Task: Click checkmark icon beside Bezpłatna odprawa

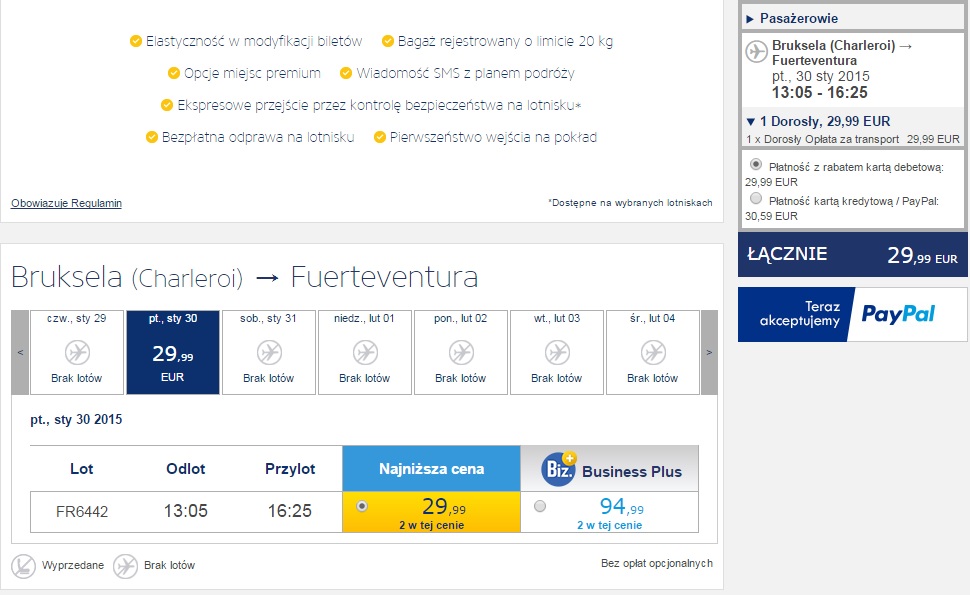Action: [x=152, y=137]
